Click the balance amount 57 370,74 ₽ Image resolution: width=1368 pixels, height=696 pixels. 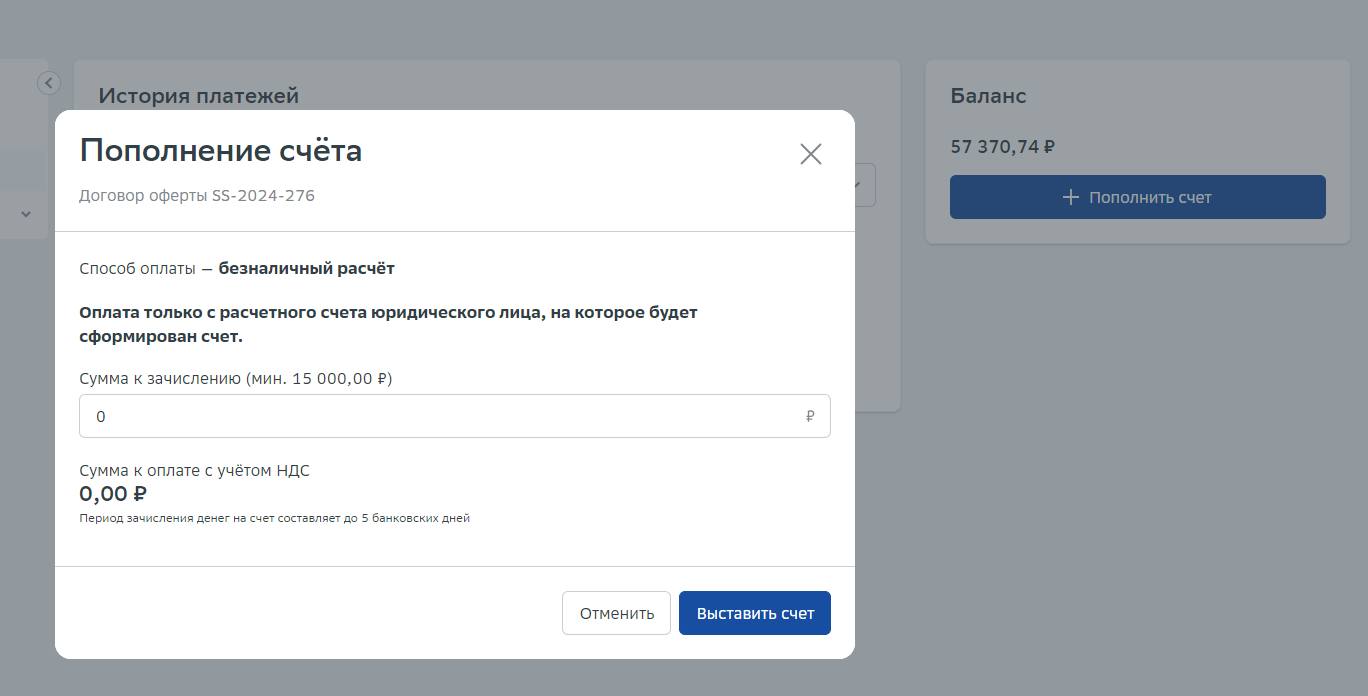[1003, 147]
